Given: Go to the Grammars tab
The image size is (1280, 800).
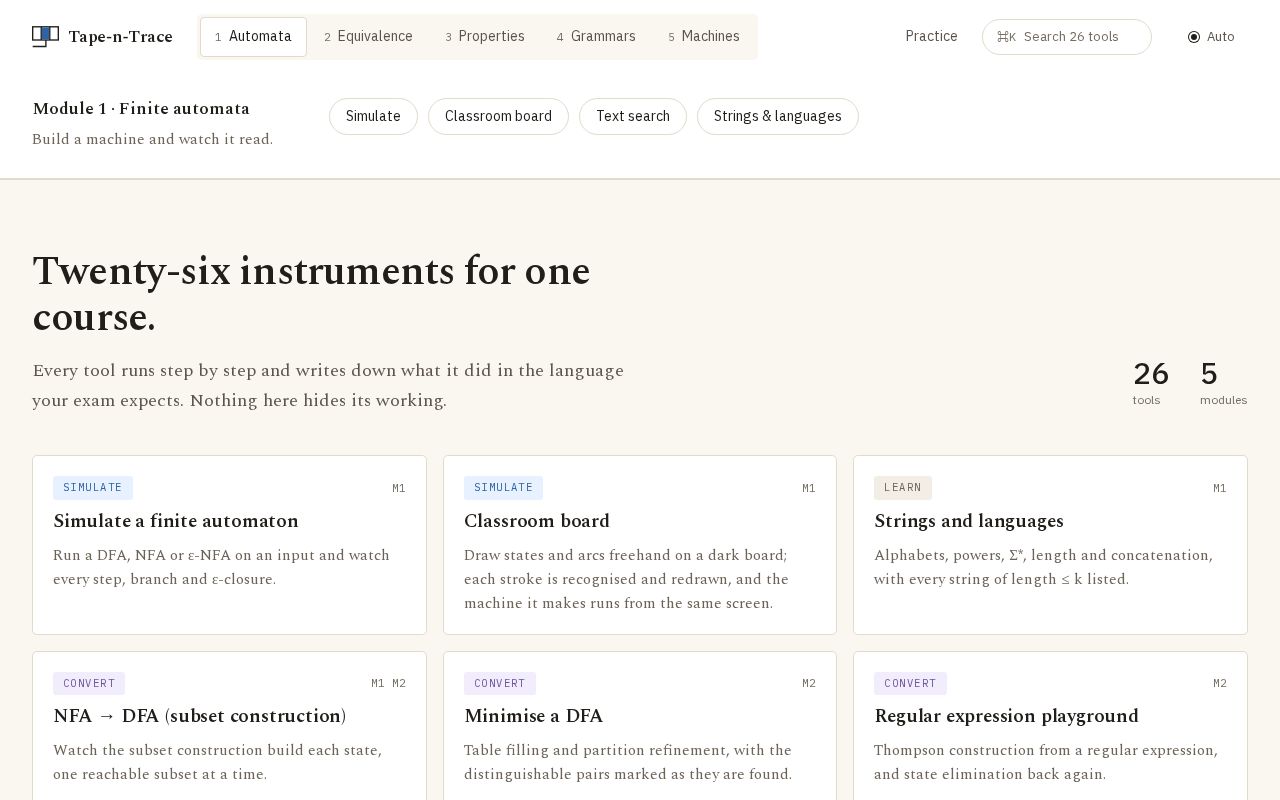Looking at the screenshot, I should click(596, 37).
